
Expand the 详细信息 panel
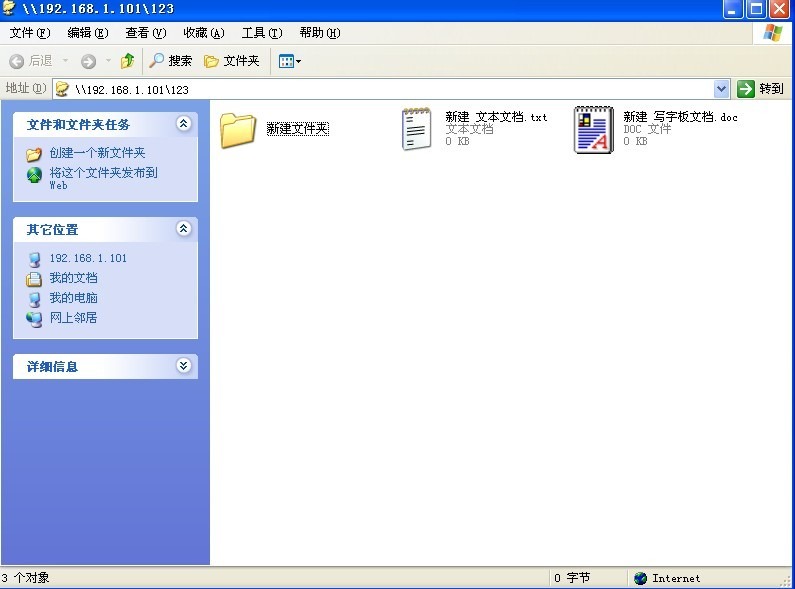point(184,365)
